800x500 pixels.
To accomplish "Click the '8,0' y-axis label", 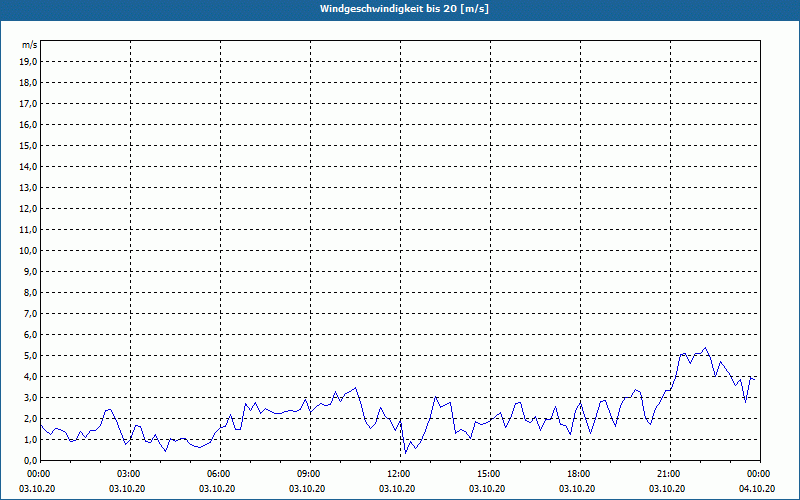I will 30,292.
